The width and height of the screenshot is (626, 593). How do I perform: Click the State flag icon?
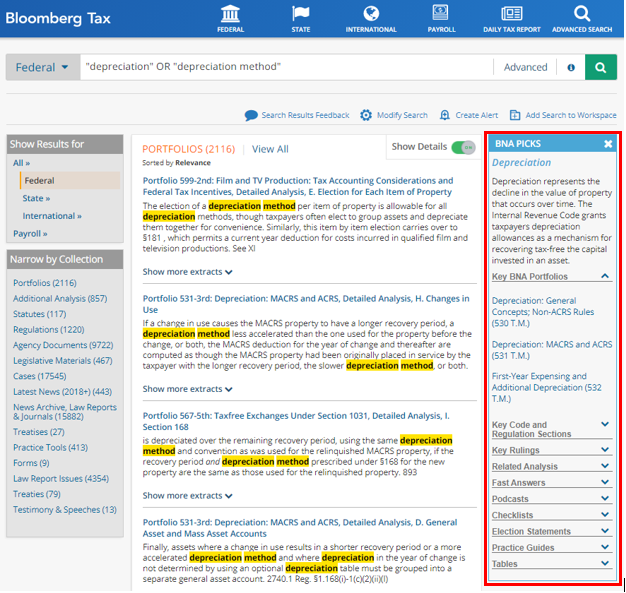click(300, 14)
